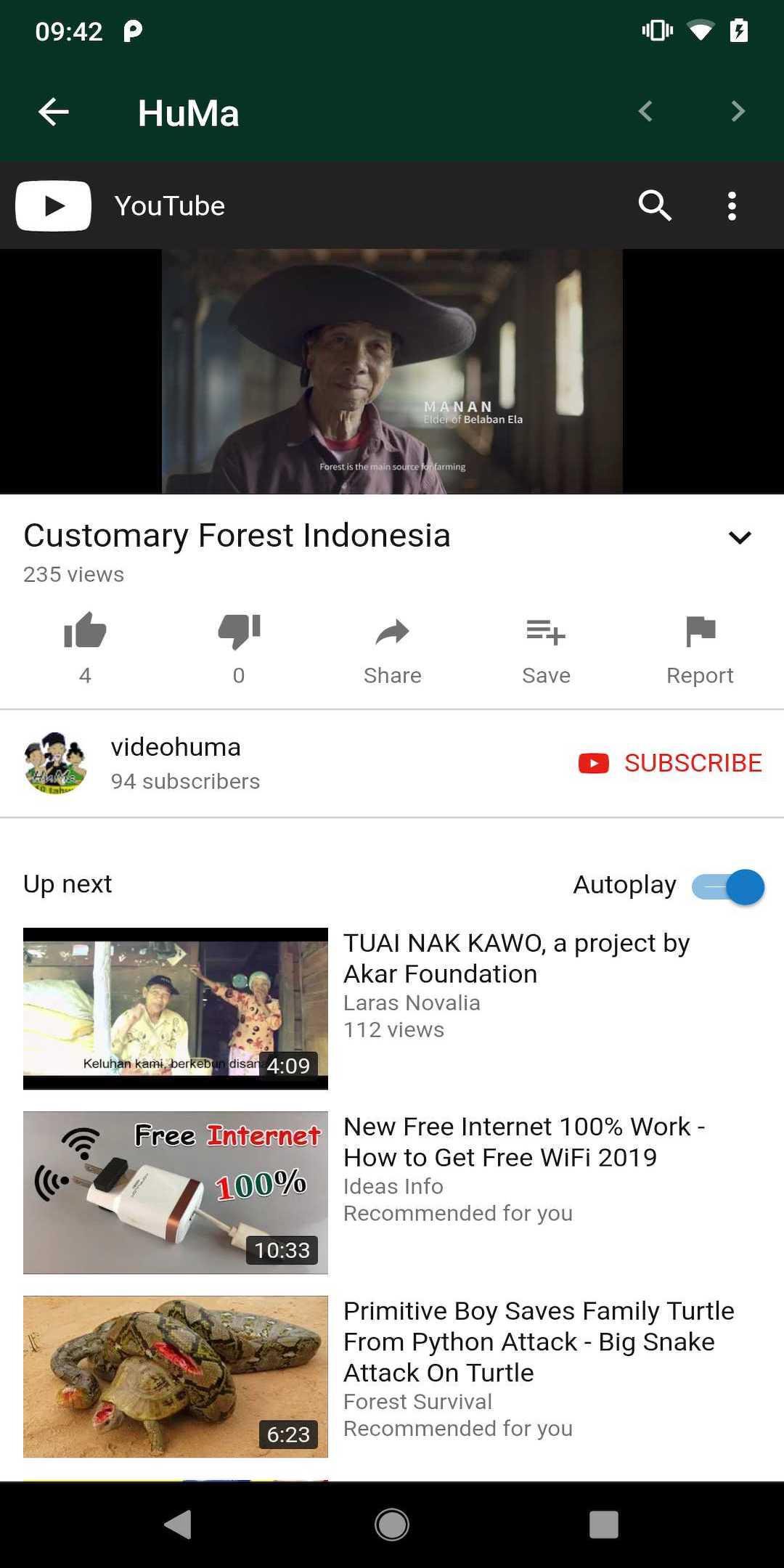Go to previous item with left chevron

[645, 111]
